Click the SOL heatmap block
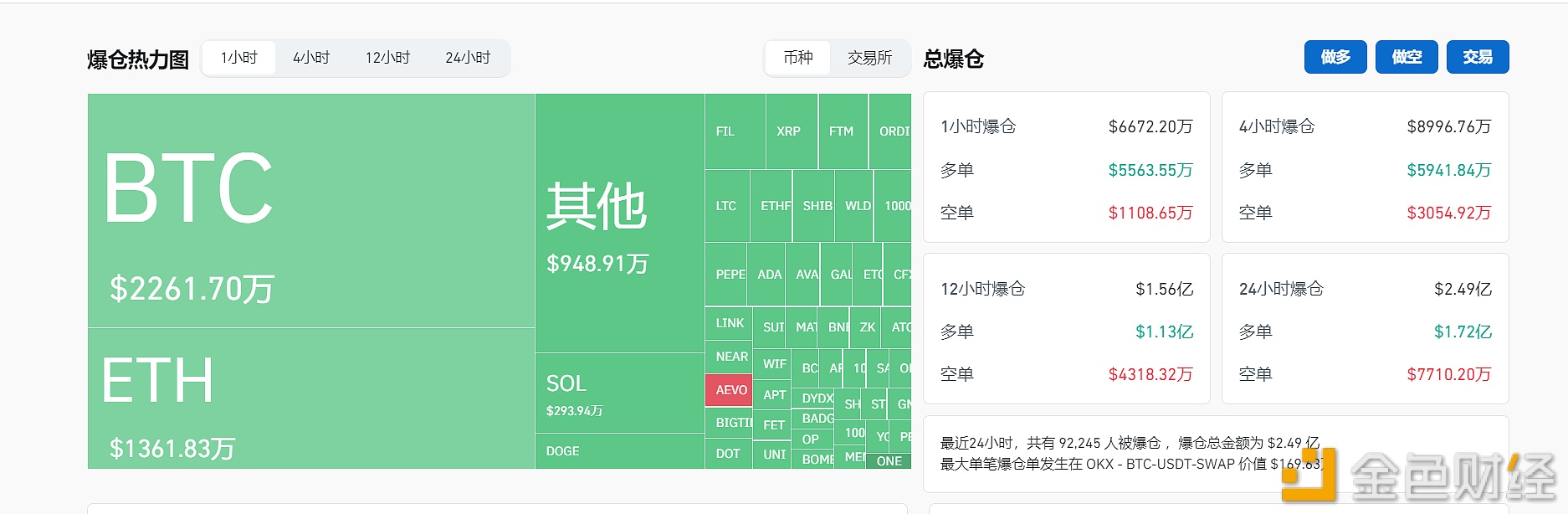This screenshot has height=514, width=1568. tap(619, 393)
